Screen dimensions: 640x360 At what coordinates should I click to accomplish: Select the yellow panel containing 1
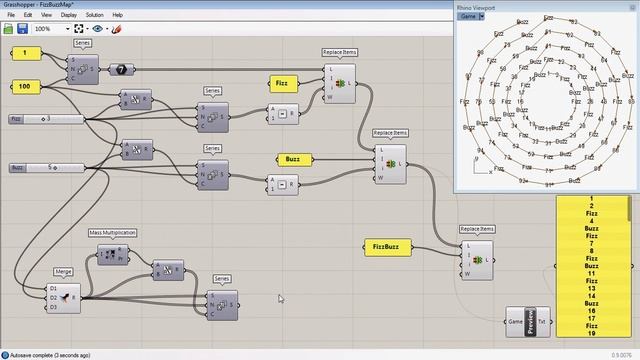click(x=27, y=53)
